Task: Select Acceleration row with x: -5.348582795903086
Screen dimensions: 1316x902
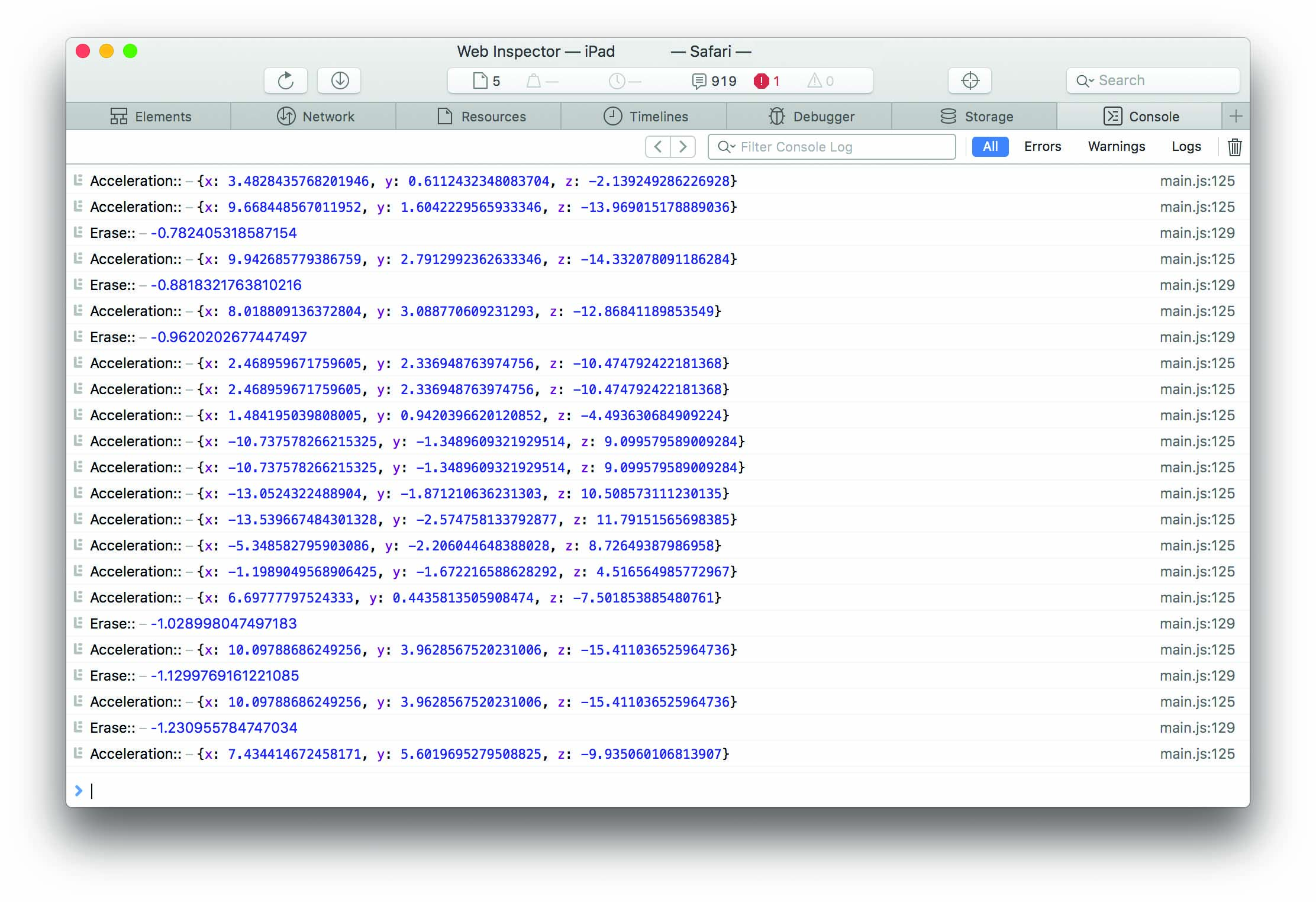Action: (x=658, y=546)
